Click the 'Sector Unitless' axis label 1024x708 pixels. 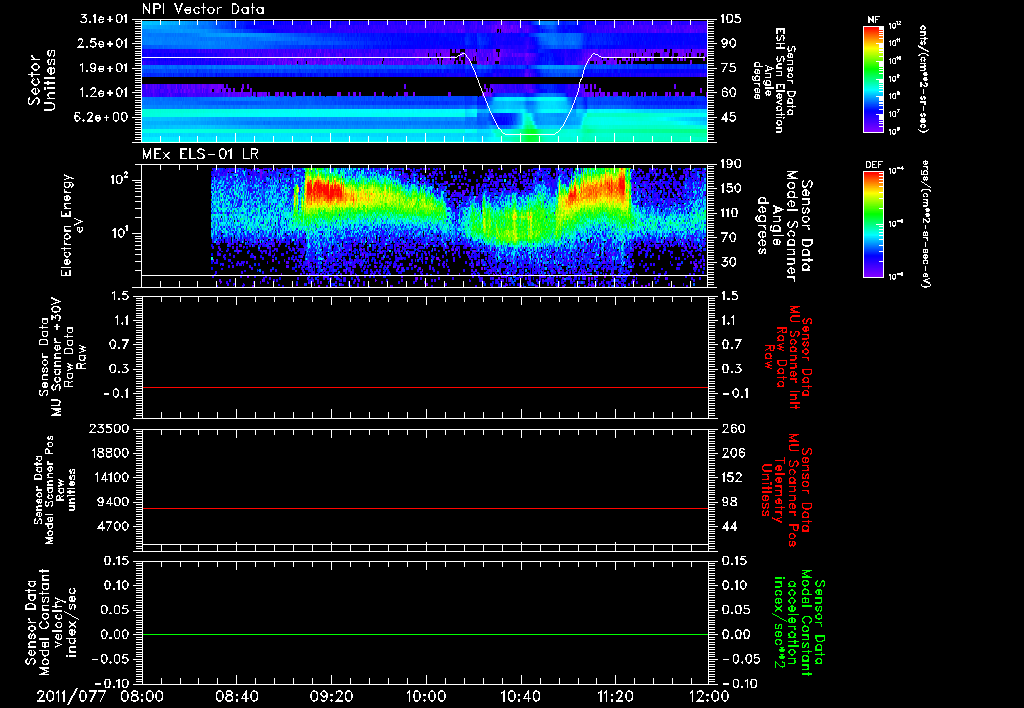(x=41, y=80)
